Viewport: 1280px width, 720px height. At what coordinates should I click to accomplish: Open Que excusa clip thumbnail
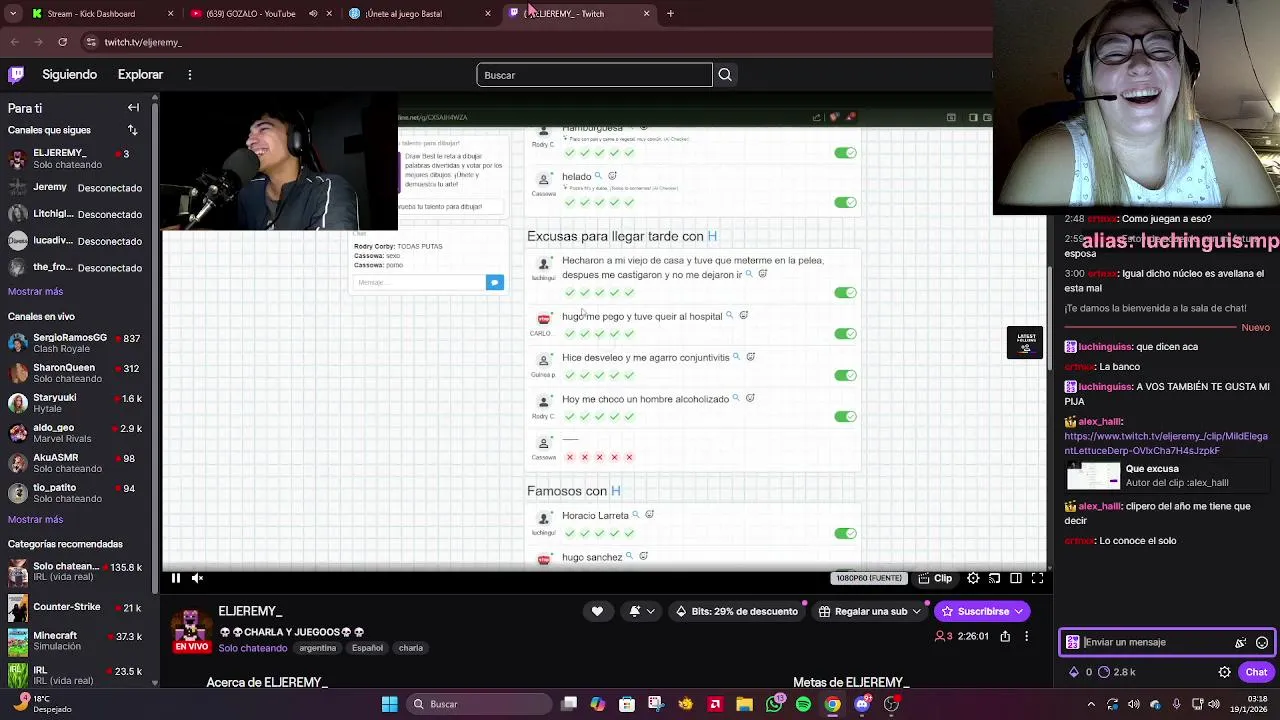coord(1092,475)
